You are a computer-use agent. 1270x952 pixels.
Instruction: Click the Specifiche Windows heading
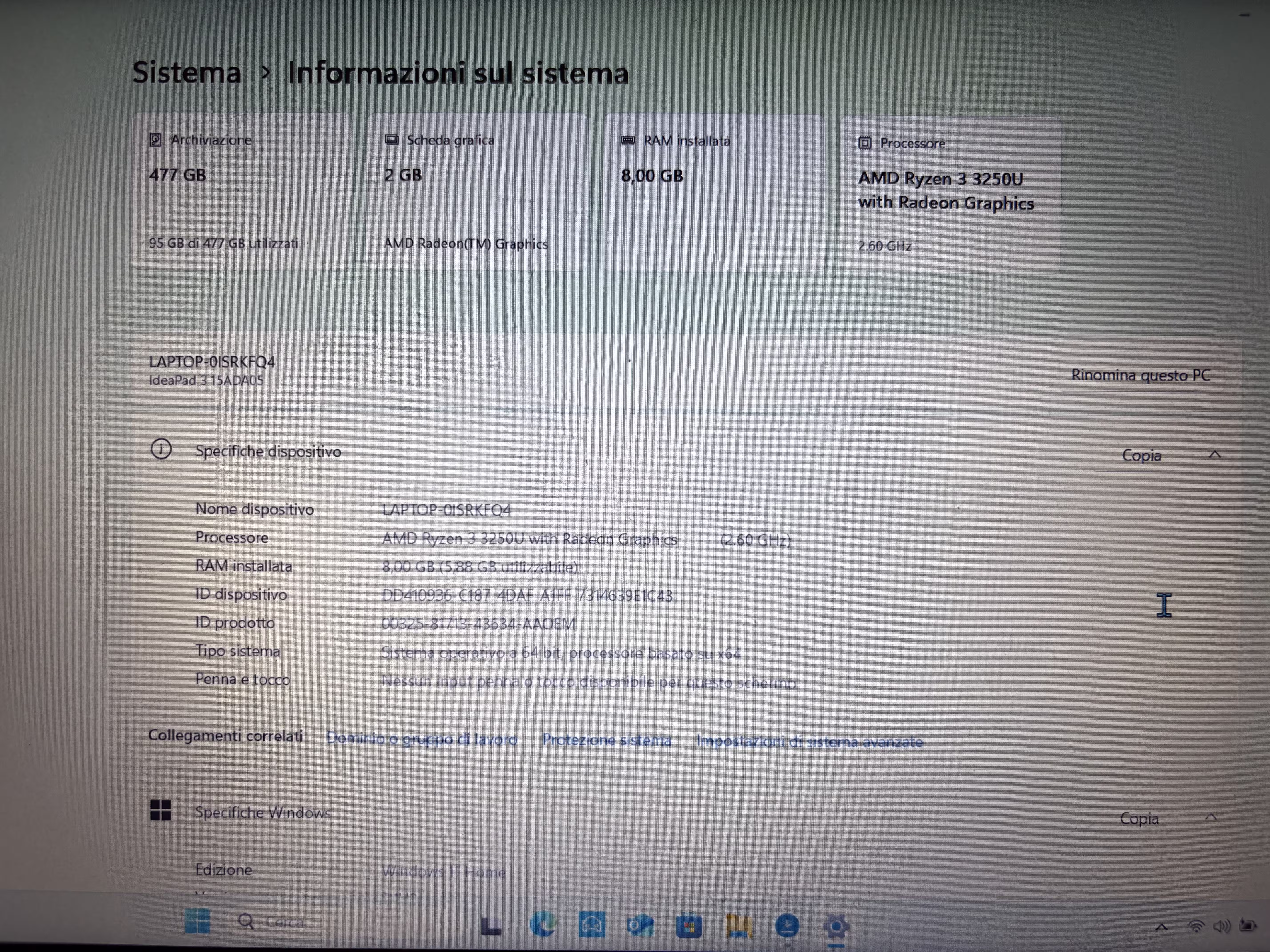pyautogui.click(x=263, y=813)
